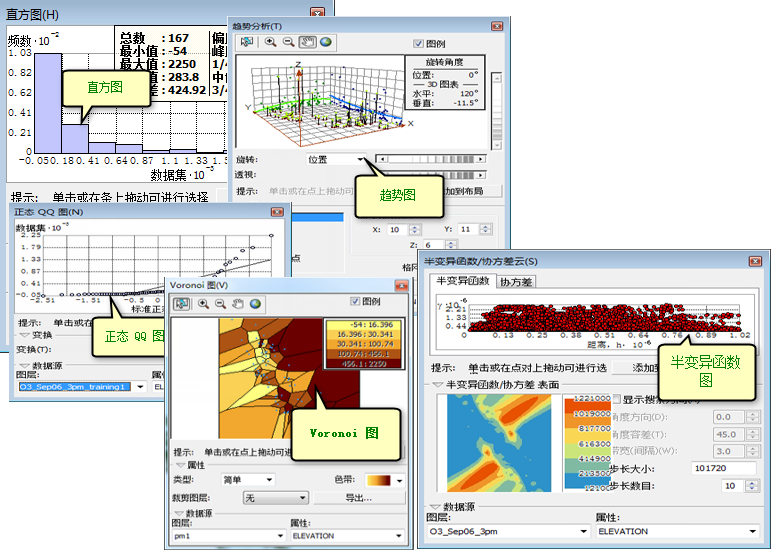Collapse 数据源 section in Voronoi window

point(179,513)
